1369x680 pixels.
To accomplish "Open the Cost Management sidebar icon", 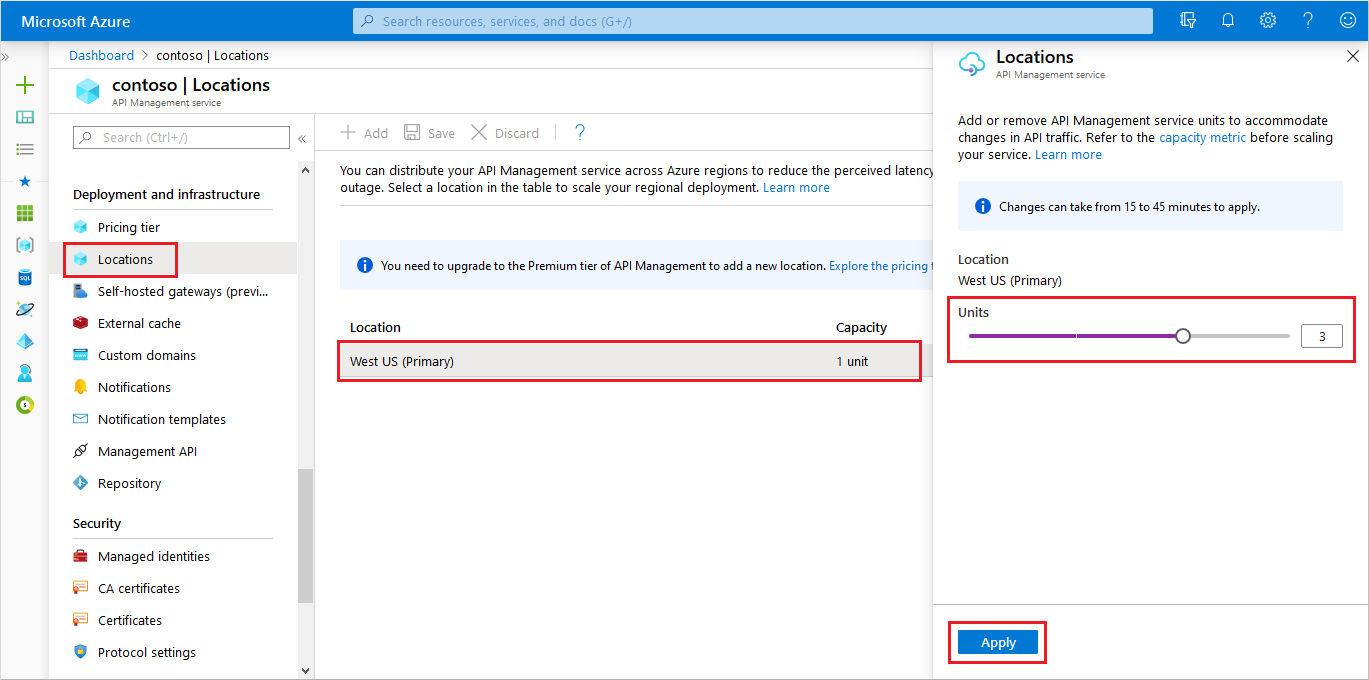I will [x=24, y=405].
